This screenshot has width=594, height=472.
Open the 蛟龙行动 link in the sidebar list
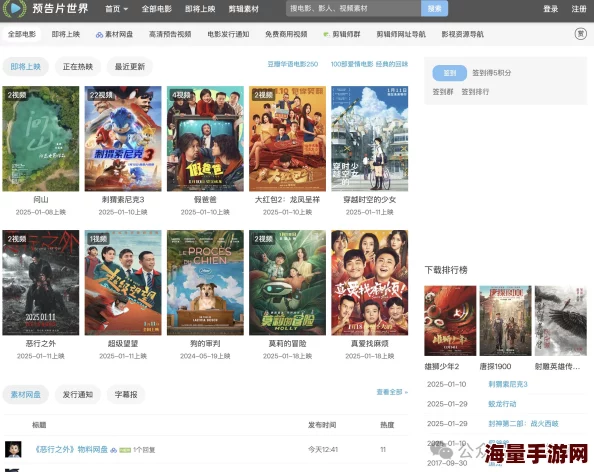(x=502, y=404)
